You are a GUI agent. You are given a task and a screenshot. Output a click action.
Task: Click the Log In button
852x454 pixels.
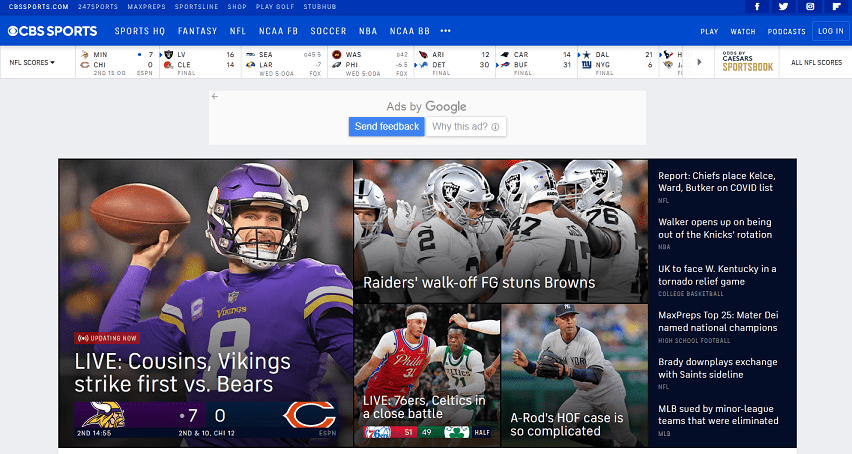point(831,31)
